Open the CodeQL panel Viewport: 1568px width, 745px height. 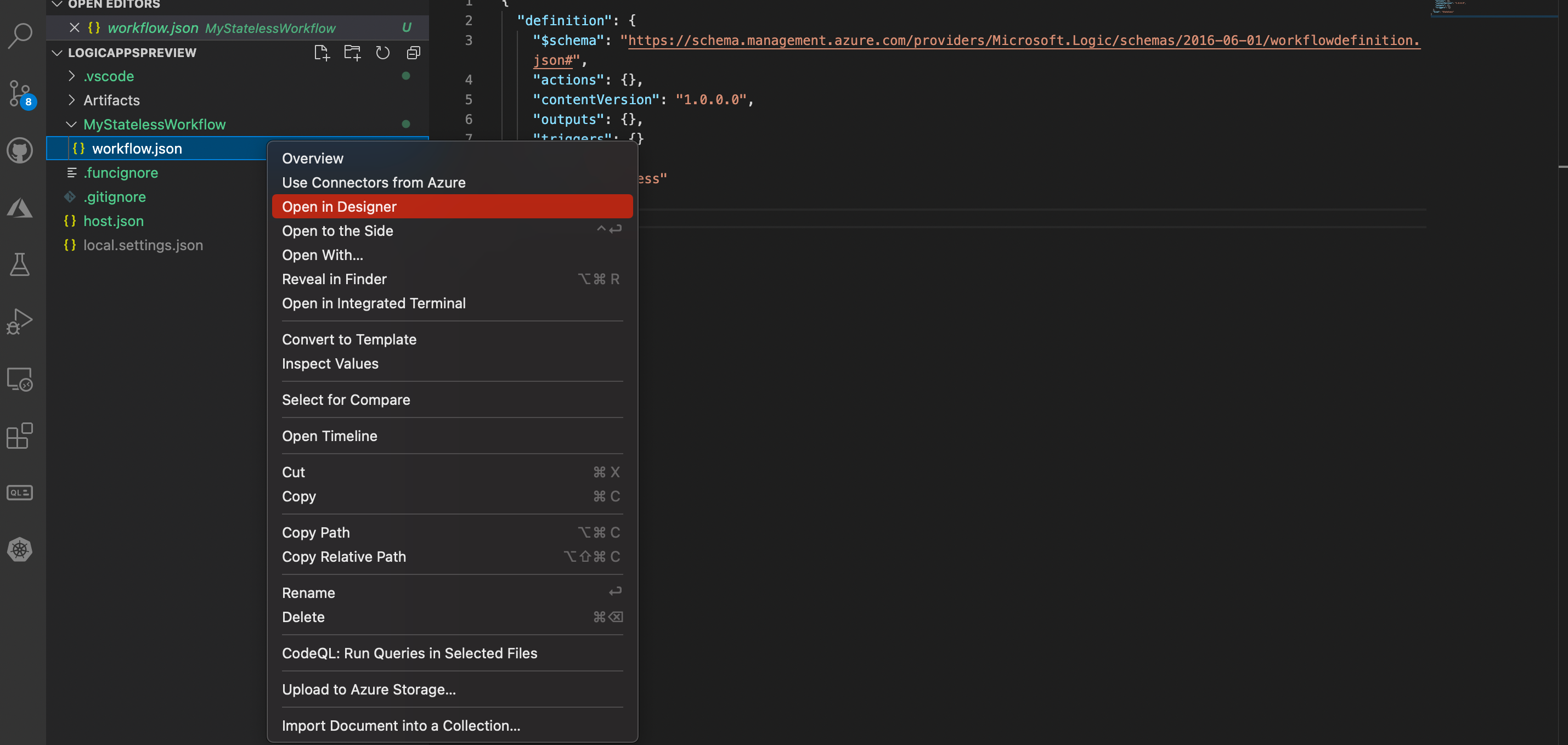point(20,493)
